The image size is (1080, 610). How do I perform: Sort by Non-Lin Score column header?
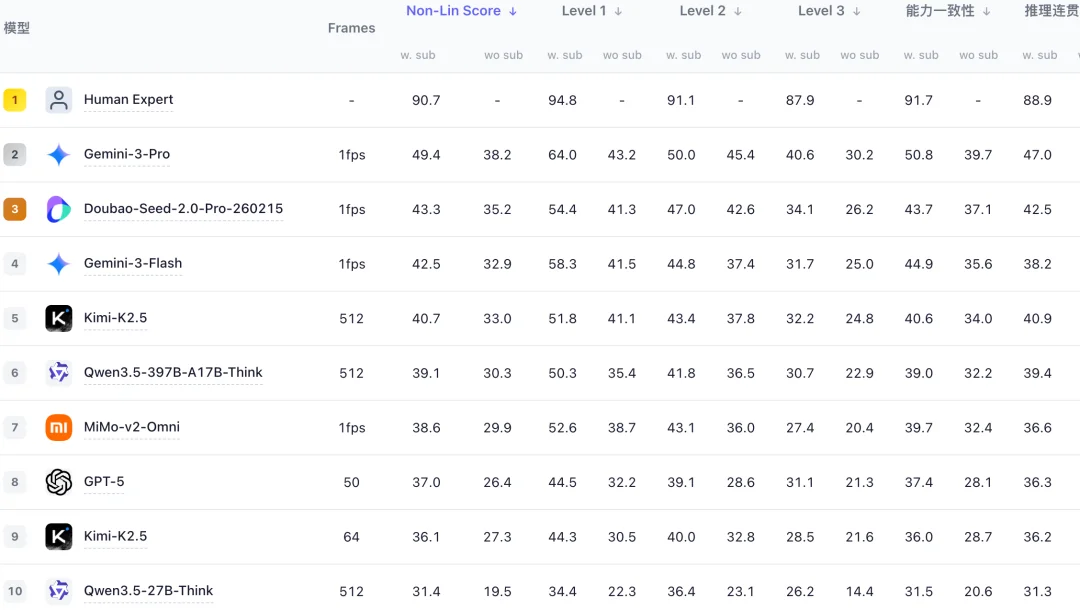click(453, 11)
